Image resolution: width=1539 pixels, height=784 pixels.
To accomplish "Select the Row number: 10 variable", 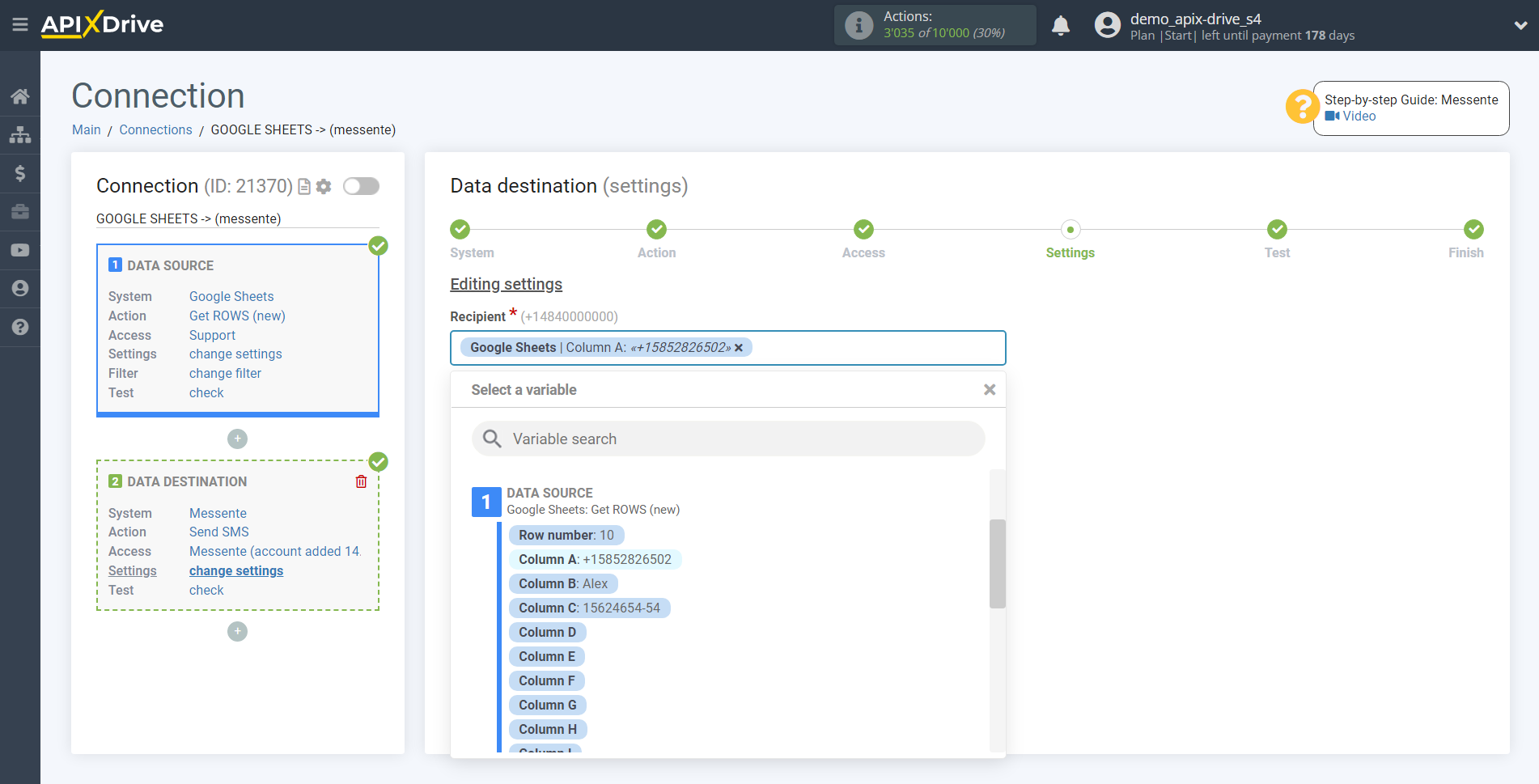I will click(566, 535).
